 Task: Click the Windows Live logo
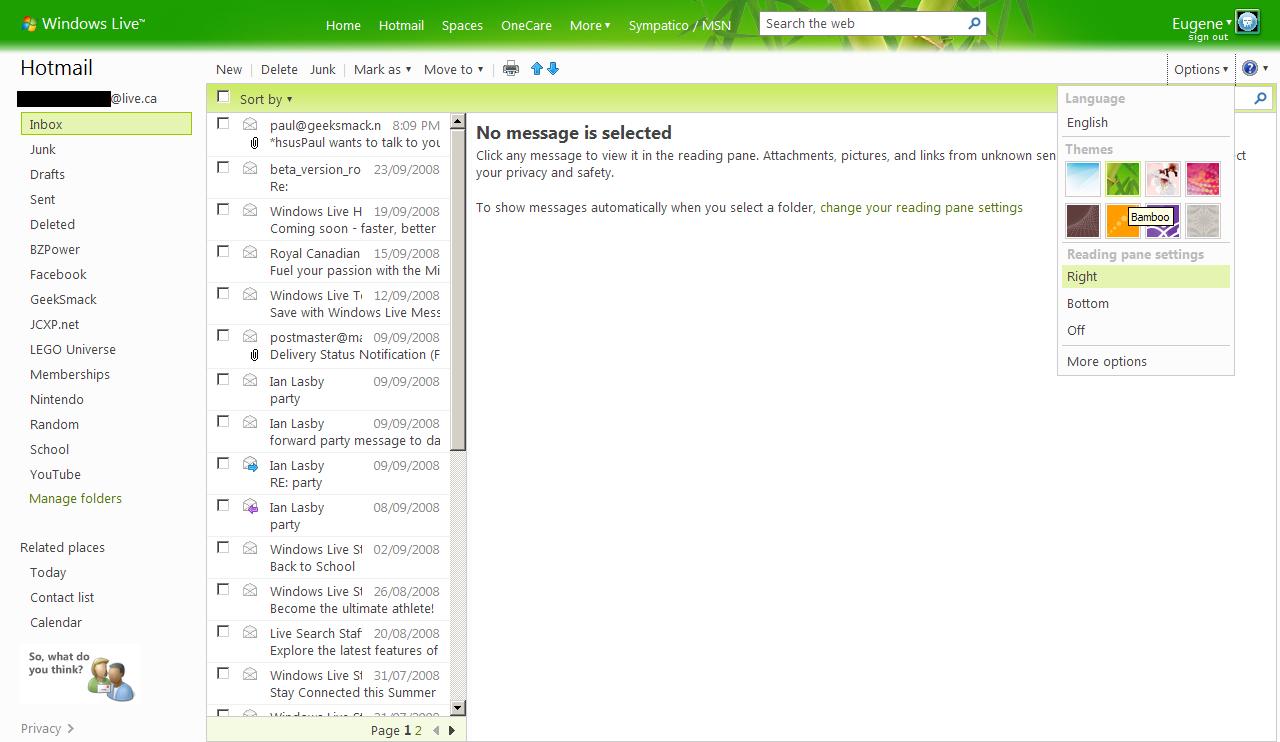pos(83,24)
